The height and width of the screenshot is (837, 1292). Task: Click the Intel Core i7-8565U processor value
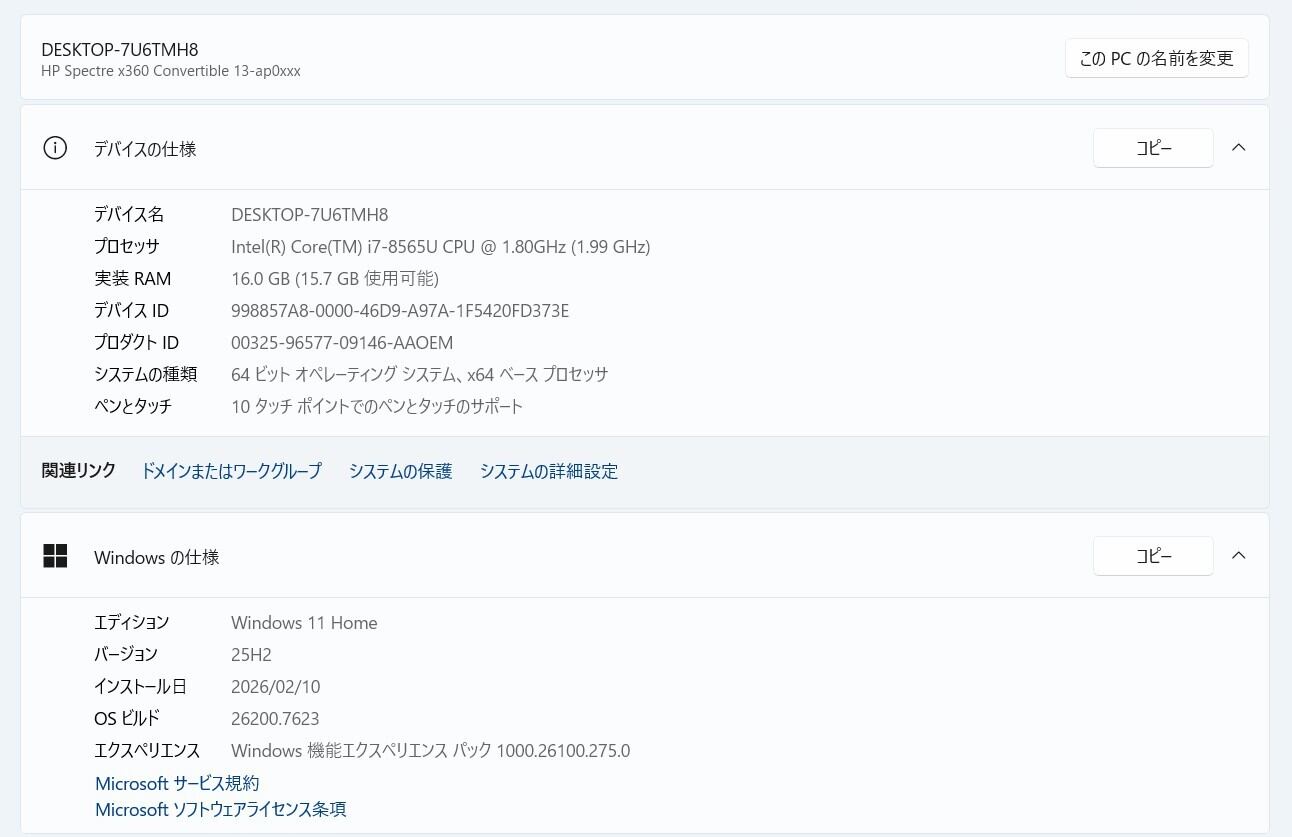[441, 246]
